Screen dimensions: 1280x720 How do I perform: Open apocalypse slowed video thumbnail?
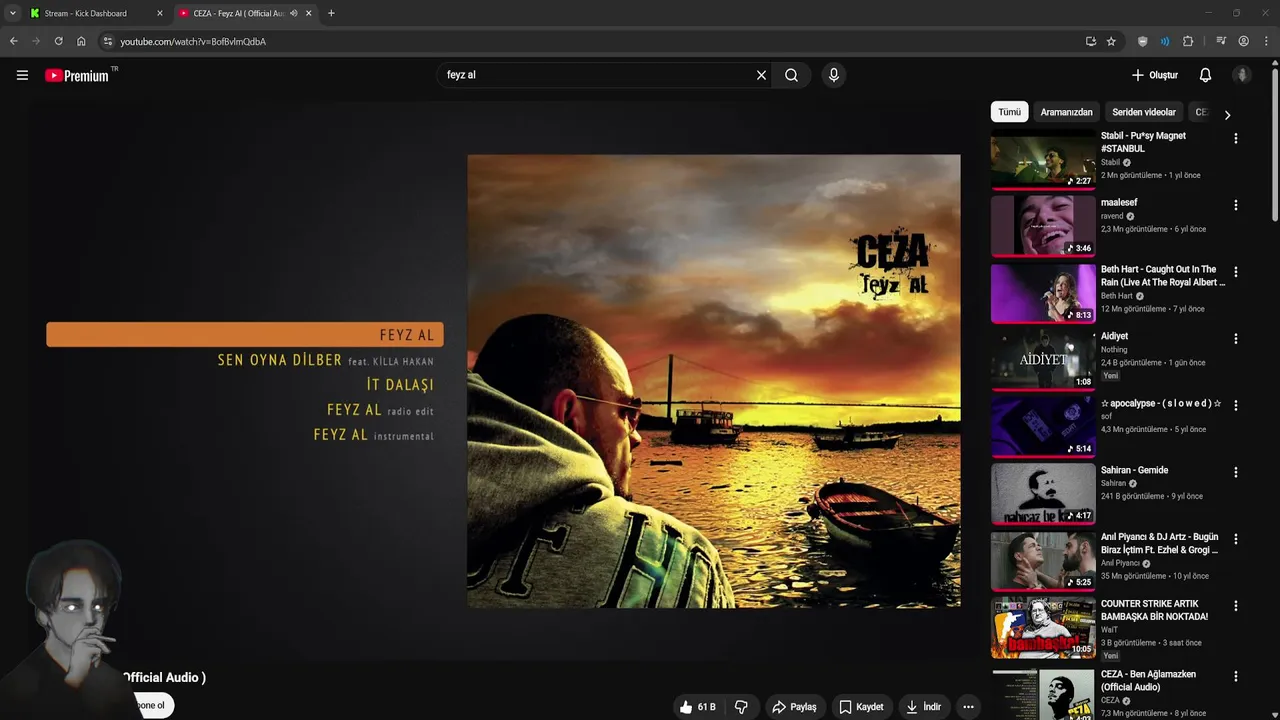tap(1043, 427)
